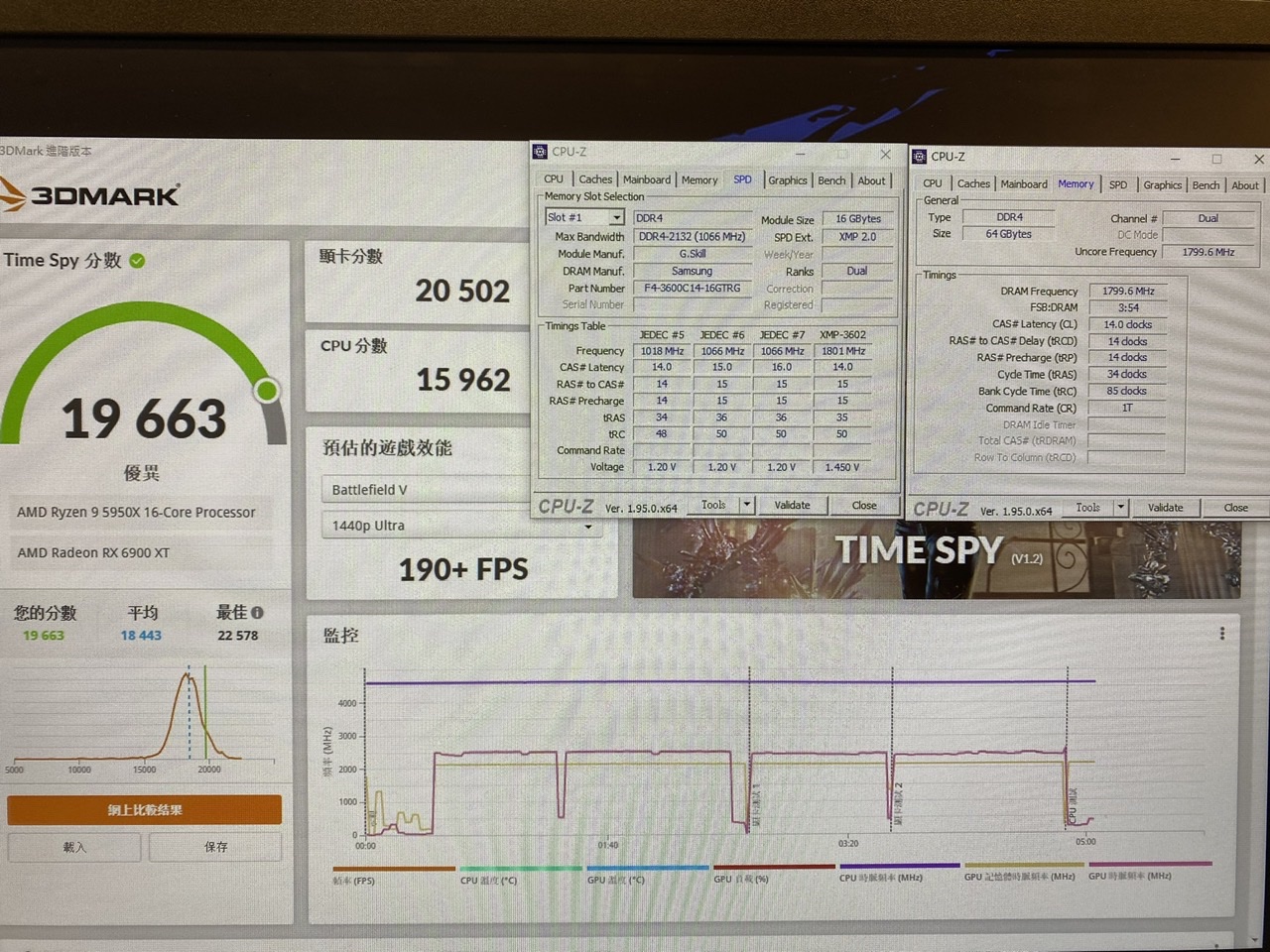Click the GPU clock frequency legend bar
This screenshot has width=1270, height=952.
pos(1150,863)
